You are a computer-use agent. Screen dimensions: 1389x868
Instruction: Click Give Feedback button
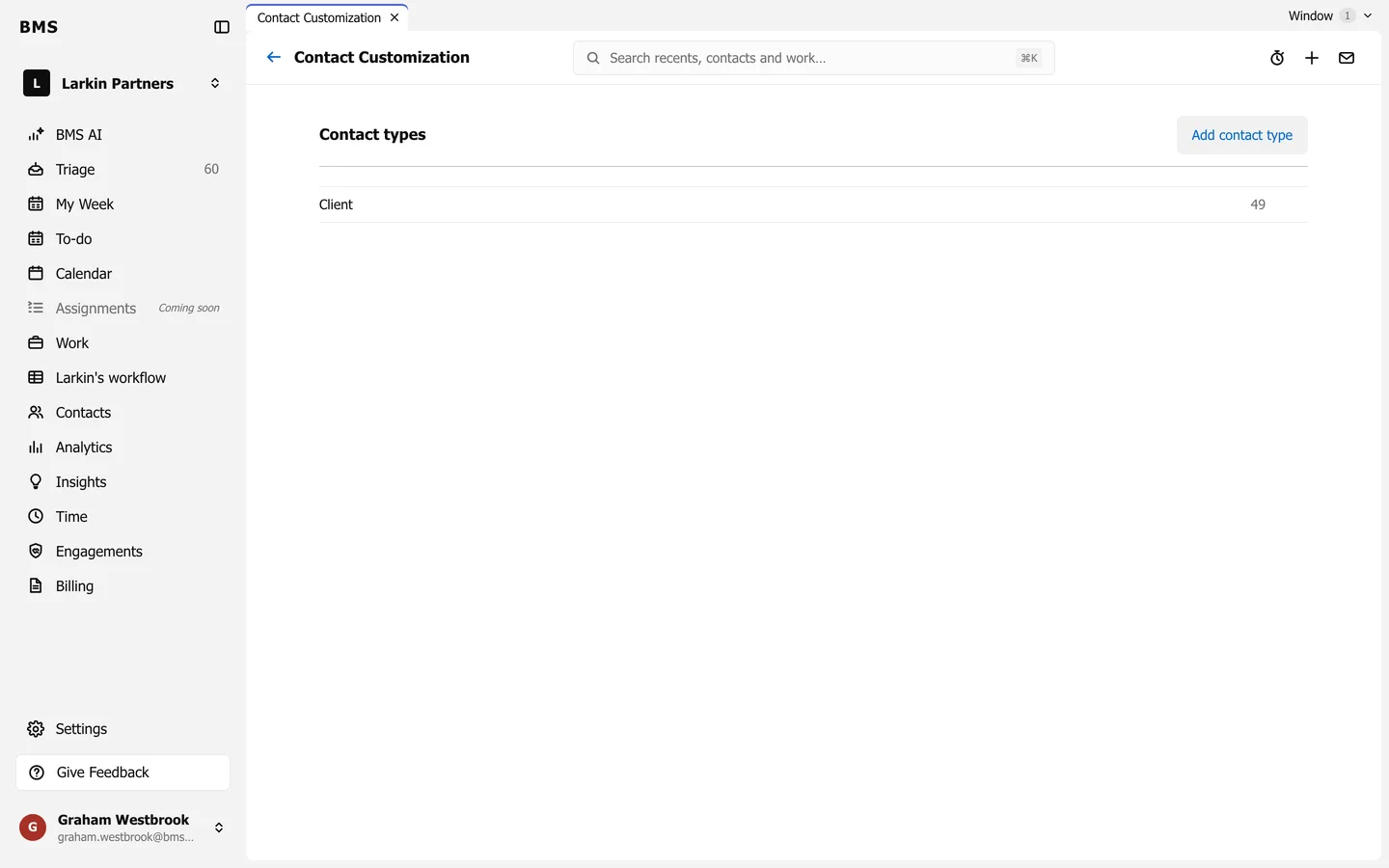click(x=123, y=773)
